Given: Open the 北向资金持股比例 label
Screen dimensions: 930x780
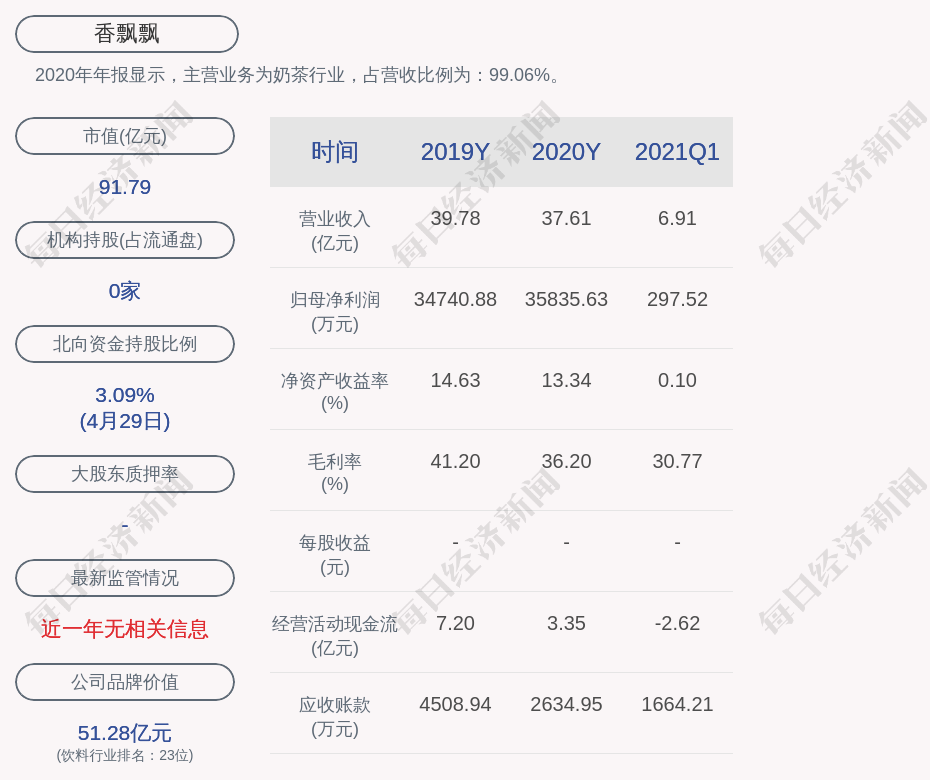Looking at the screenshot, I should pos(125,344).
